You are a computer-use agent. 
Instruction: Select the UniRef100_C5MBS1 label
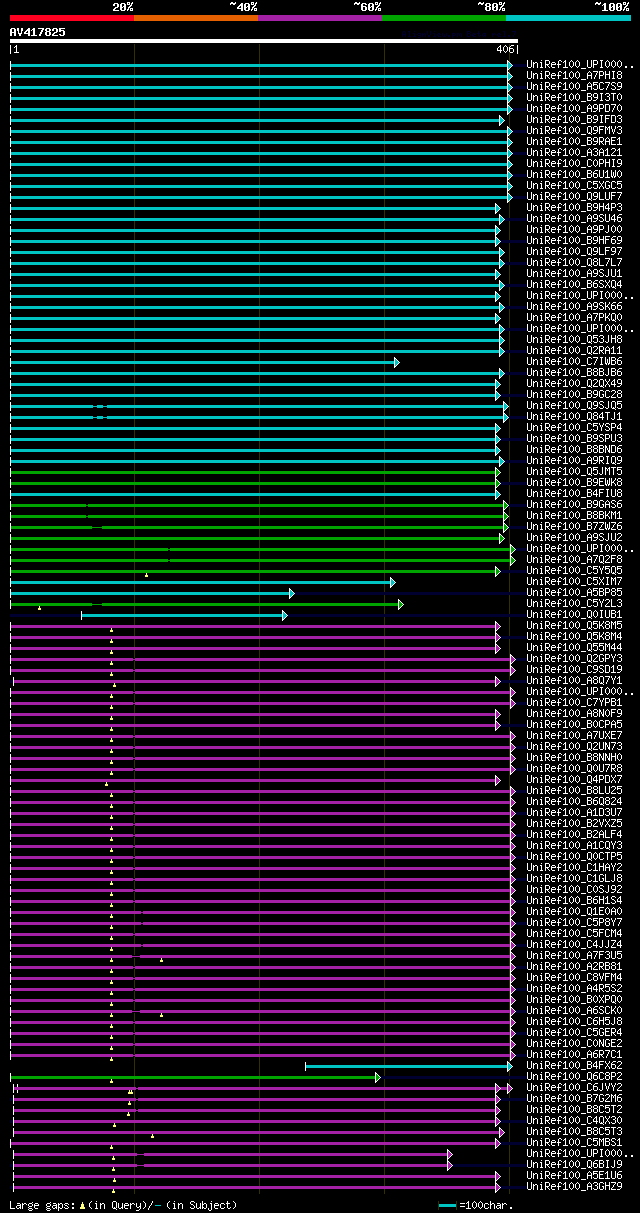pos(575,1142)
